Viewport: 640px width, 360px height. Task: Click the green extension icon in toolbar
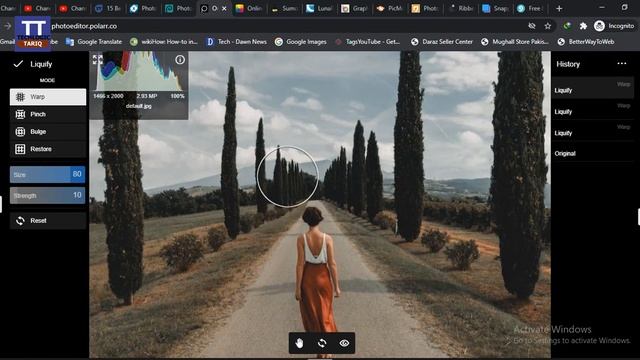(567, 26)
